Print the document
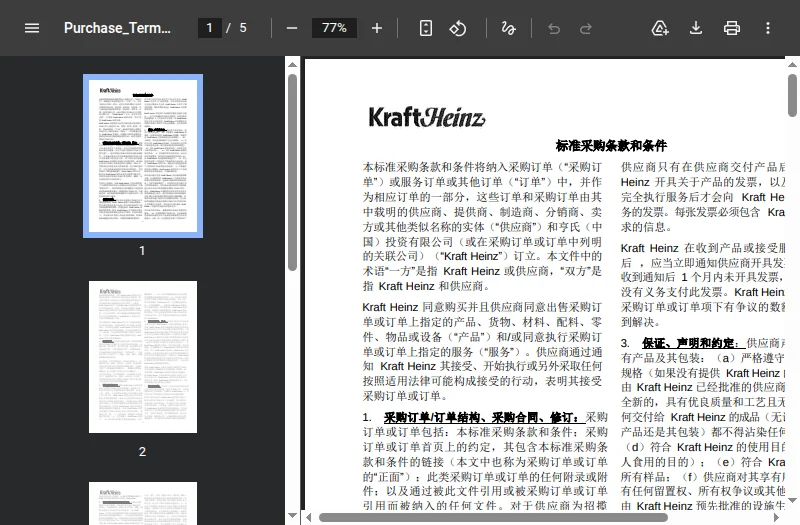Image resolution: width=800 pixels, height=525 pixels. click(x=732, y=28)
